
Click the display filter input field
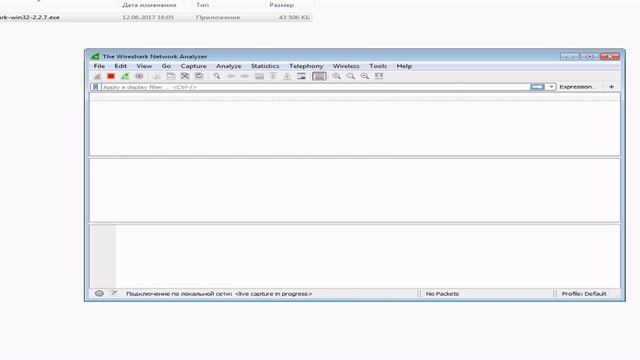tap(315, 87)
